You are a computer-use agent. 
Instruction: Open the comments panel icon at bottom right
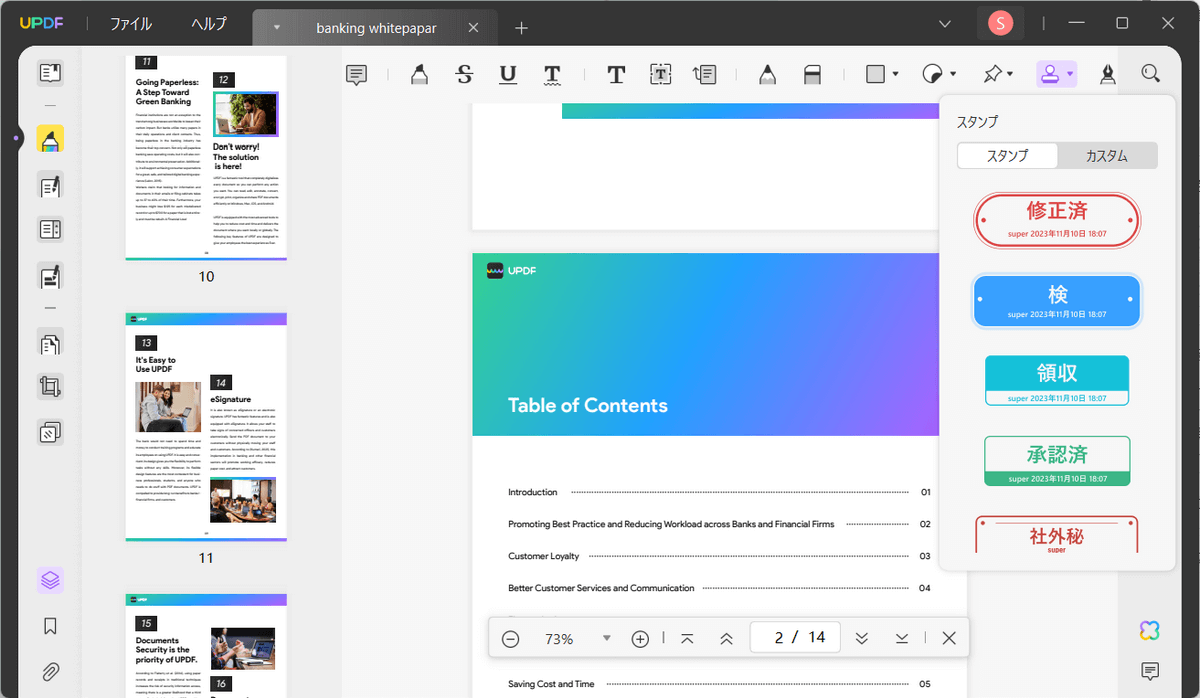click(1150, 671)
